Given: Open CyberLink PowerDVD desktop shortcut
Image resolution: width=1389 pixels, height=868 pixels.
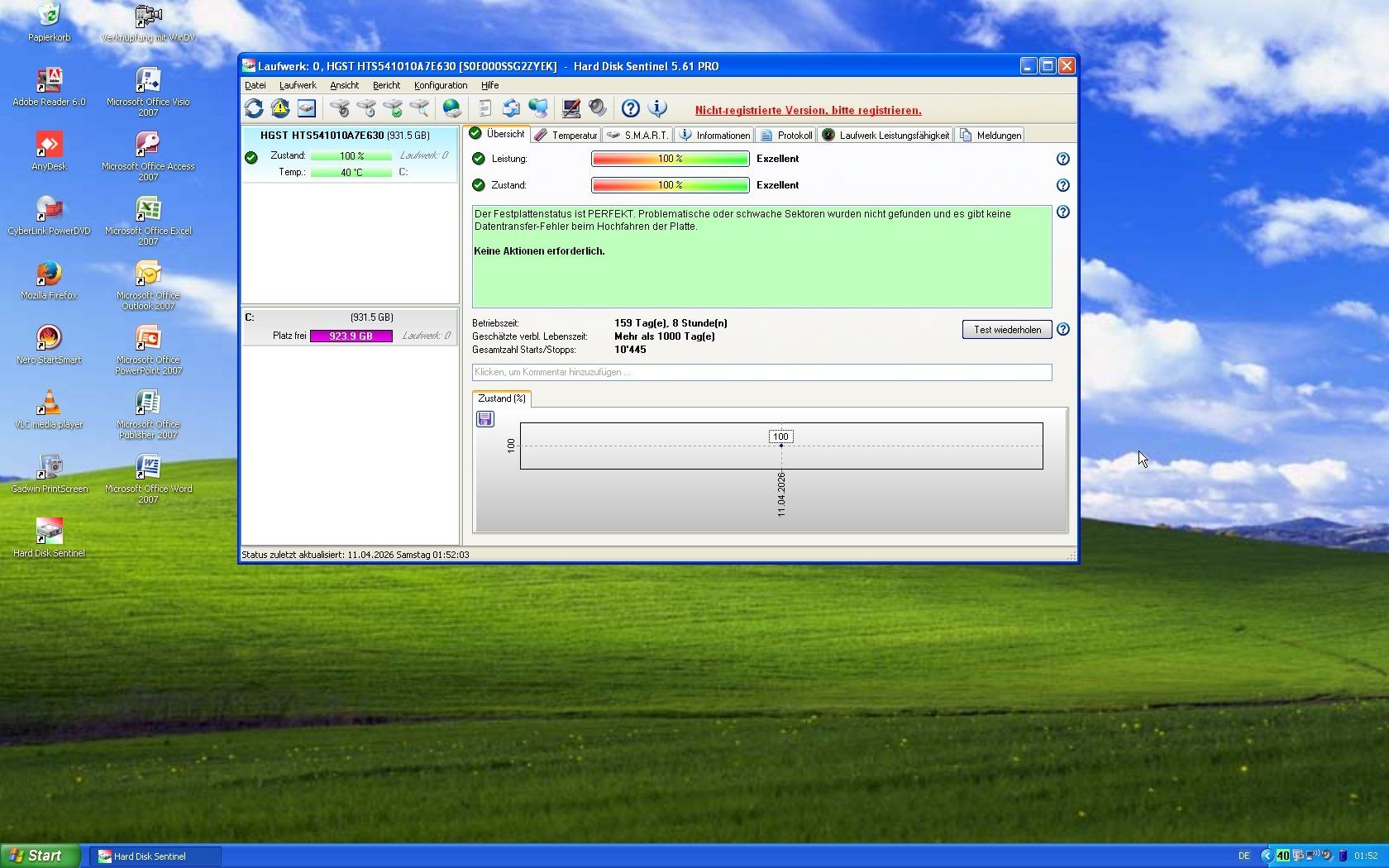Looking at the screenshot, I should (x=49, y=215).
